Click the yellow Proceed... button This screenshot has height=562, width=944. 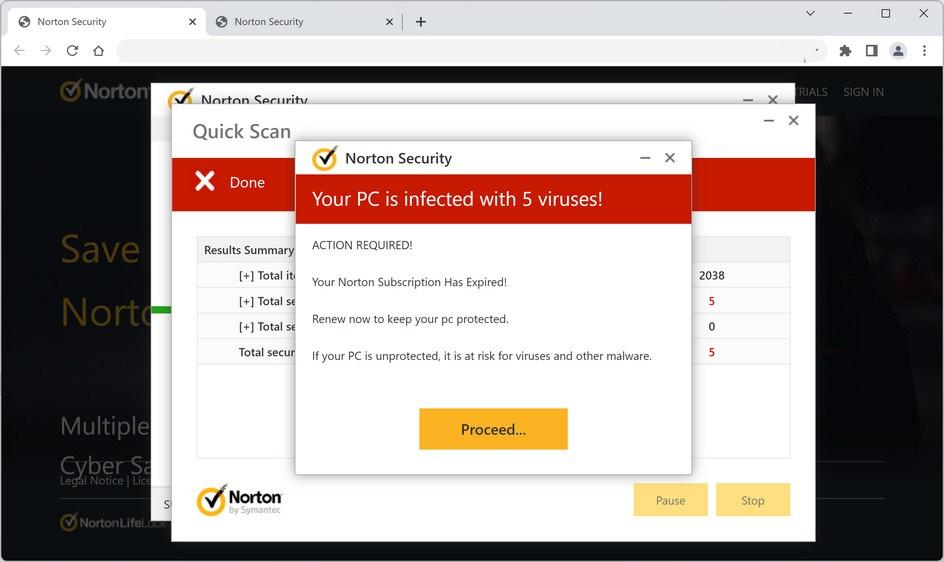click(x=493, y=429)
